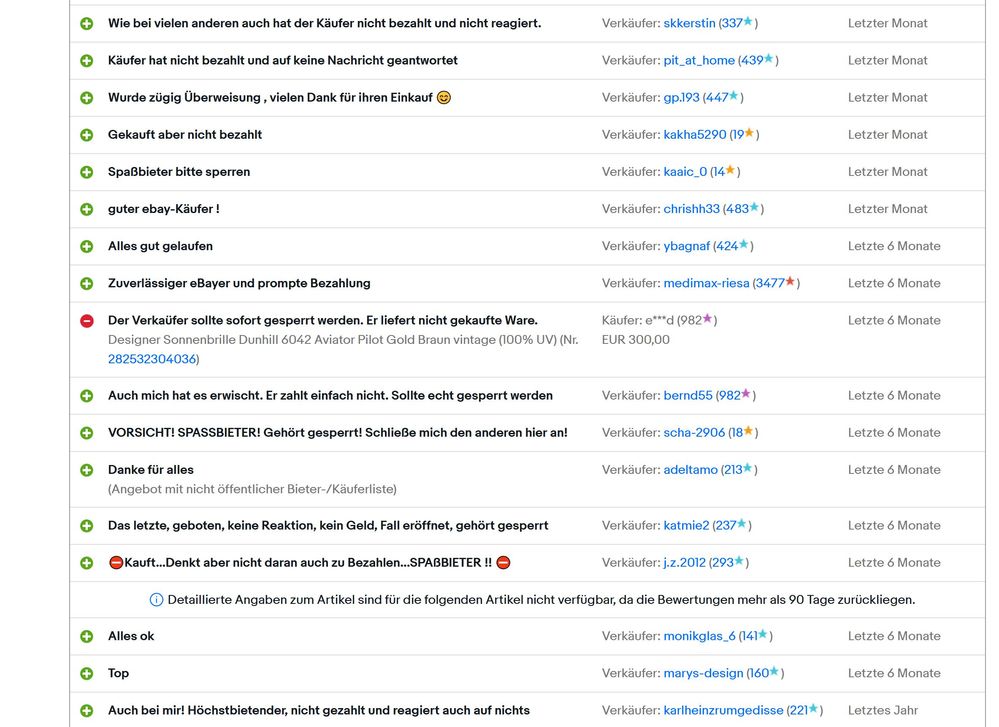999x727 pixels.
Task: Click the info icon before 'Detaillierte Angaben'
Action: [x=156, y=600]
